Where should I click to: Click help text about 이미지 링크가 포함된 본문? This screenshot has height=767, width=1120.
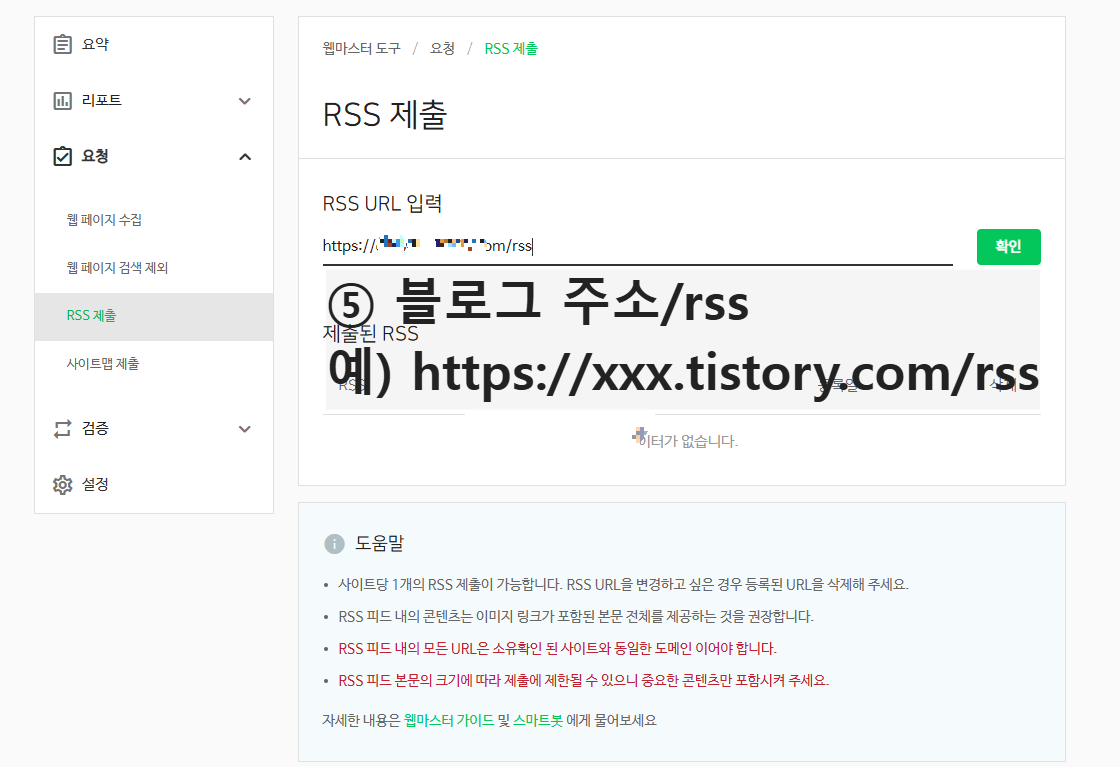[576, 616]
